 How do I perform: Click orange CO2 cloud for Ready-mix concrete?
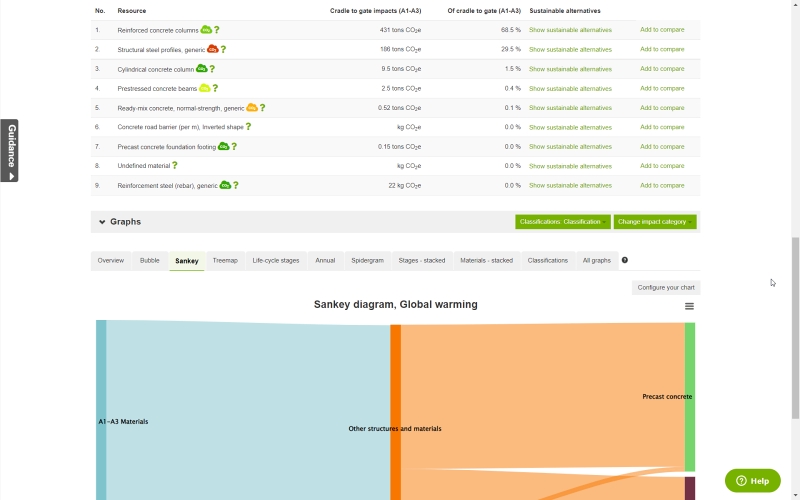tap(252, 107)
